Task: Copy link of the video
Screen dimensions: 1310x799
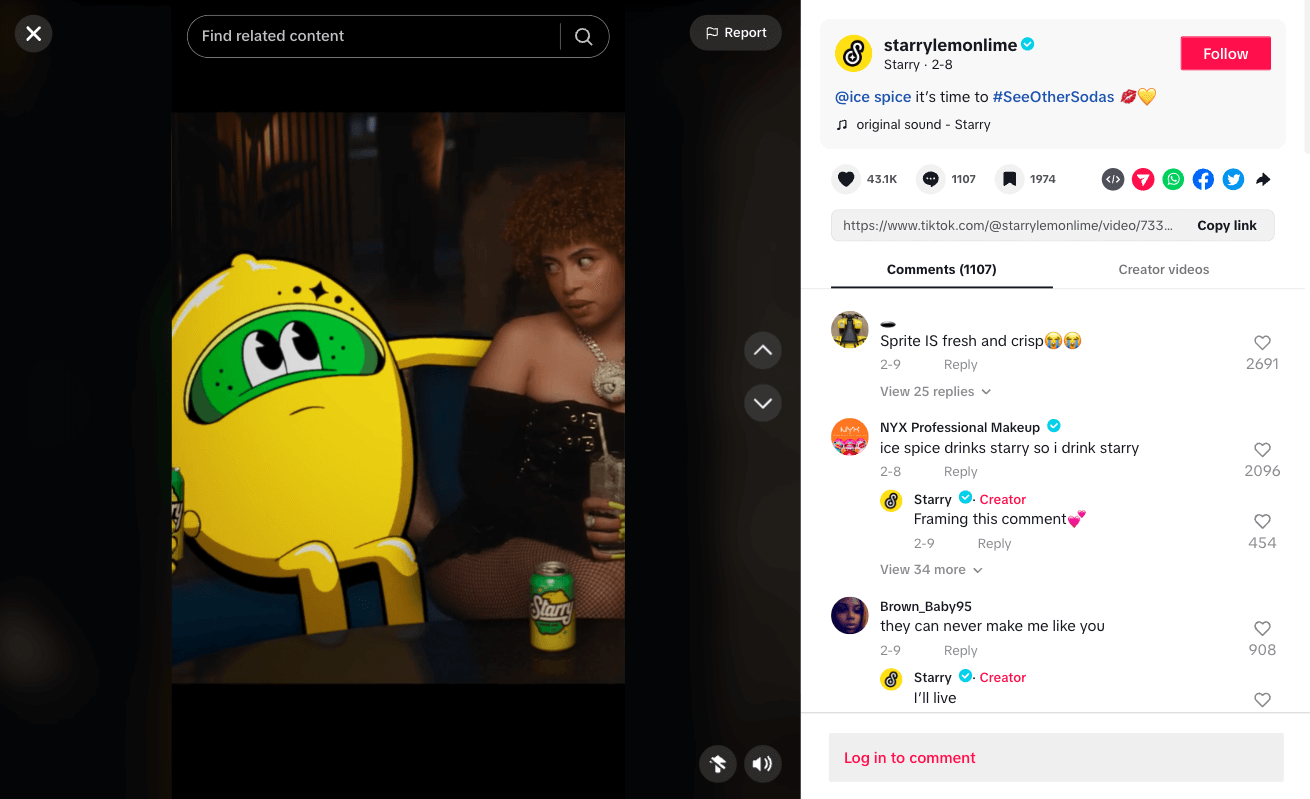Action: 1227,226
